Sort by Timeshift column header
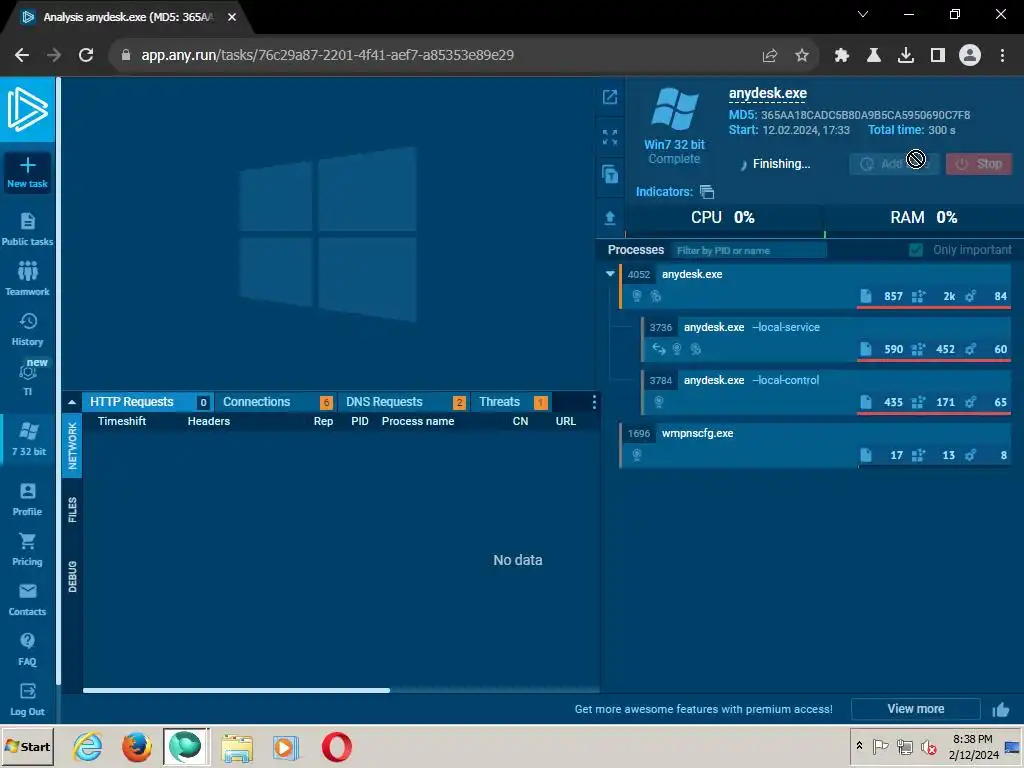This screenshot has height=768, width=1024. 122,421
